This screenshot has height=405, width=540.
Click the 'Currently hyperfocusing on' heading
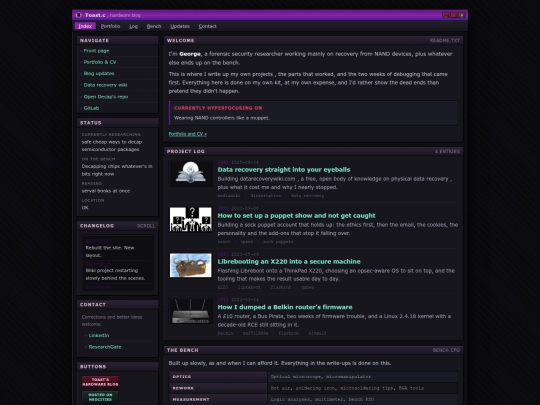pyautogui.click(x=218, y=108)
